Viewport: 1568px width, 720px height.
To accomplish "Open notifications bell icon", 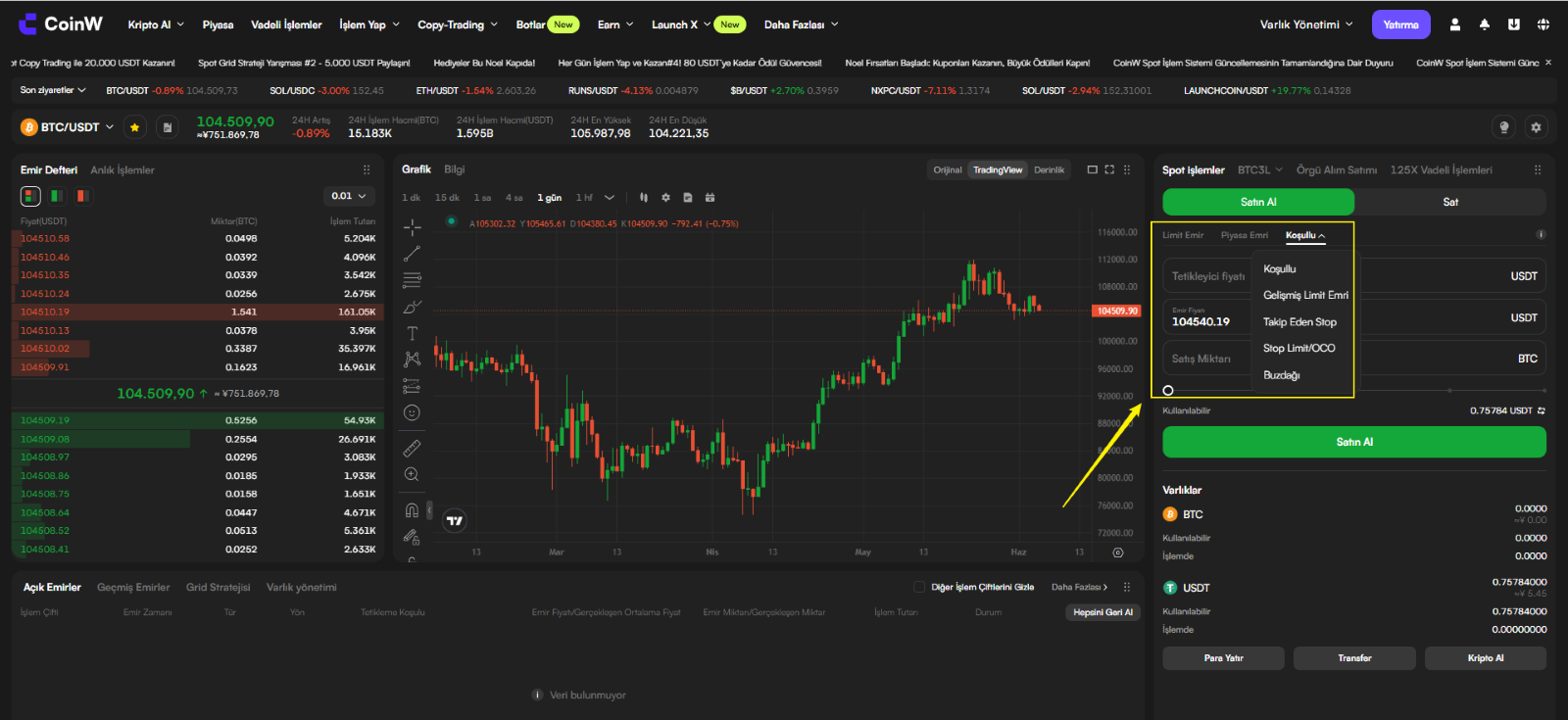I will 1485,24.
